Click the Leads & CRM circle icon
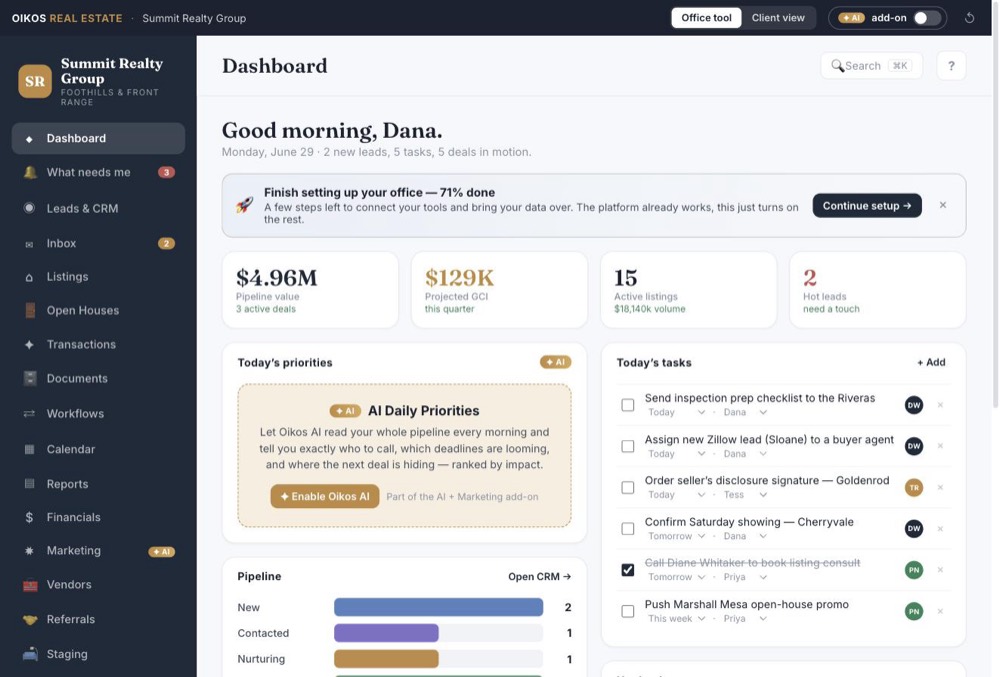 [29, 208]
